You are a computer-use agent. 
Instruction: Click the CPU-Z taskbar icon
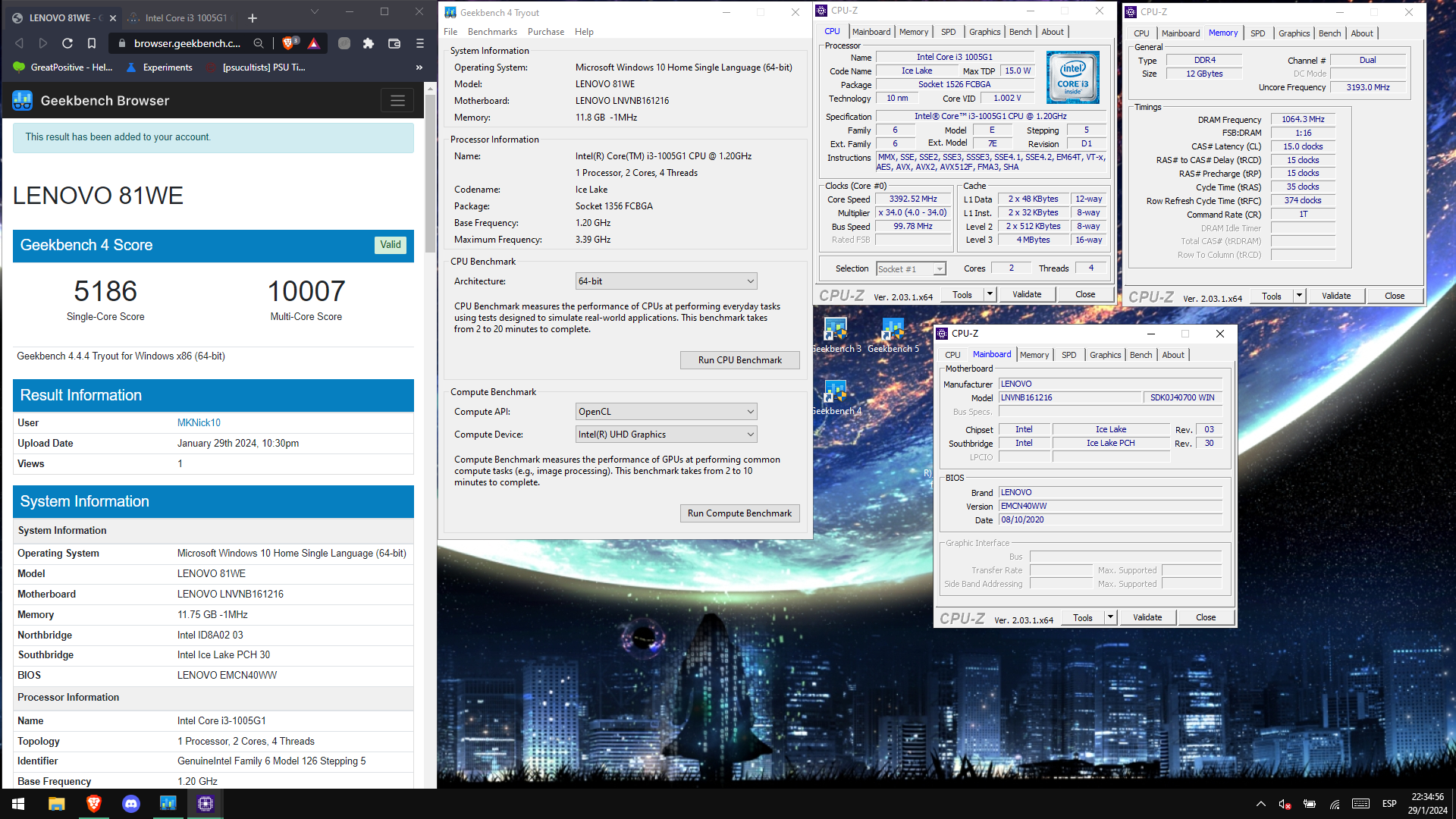[x=205, y=804]
